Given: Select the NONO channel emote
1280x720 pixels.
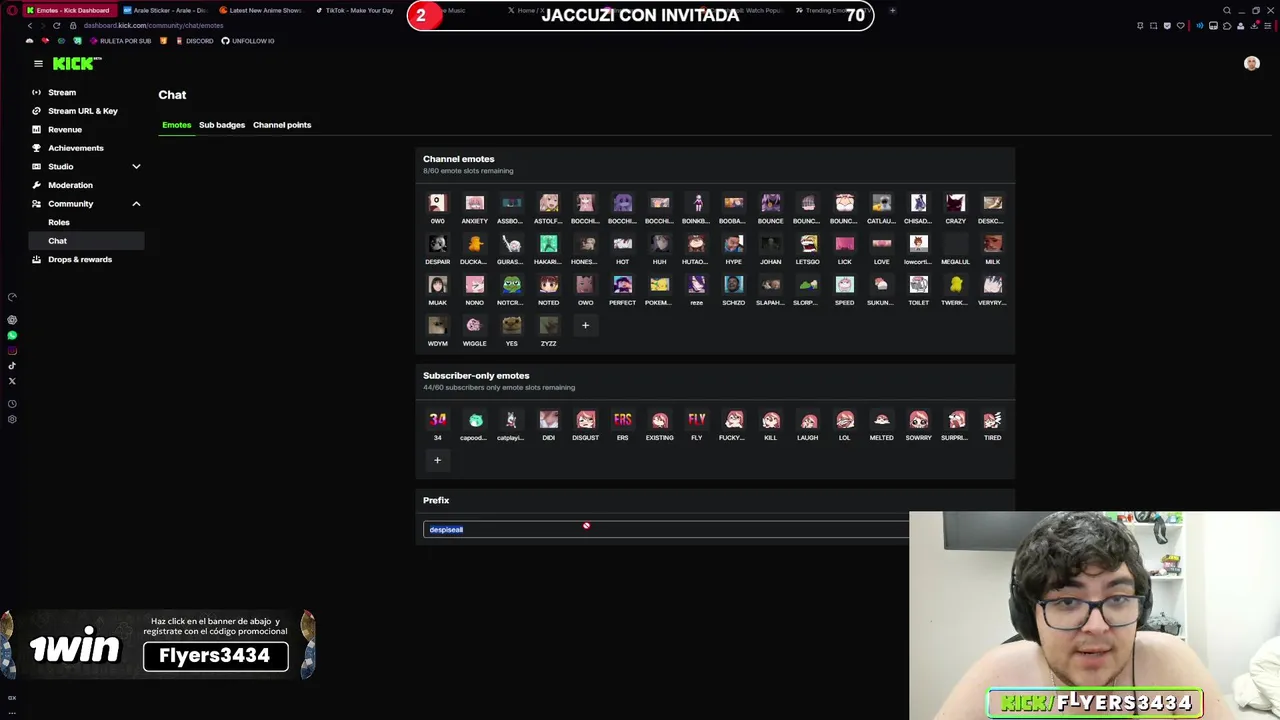Looking at the screenshot, I should click(474, 291).
